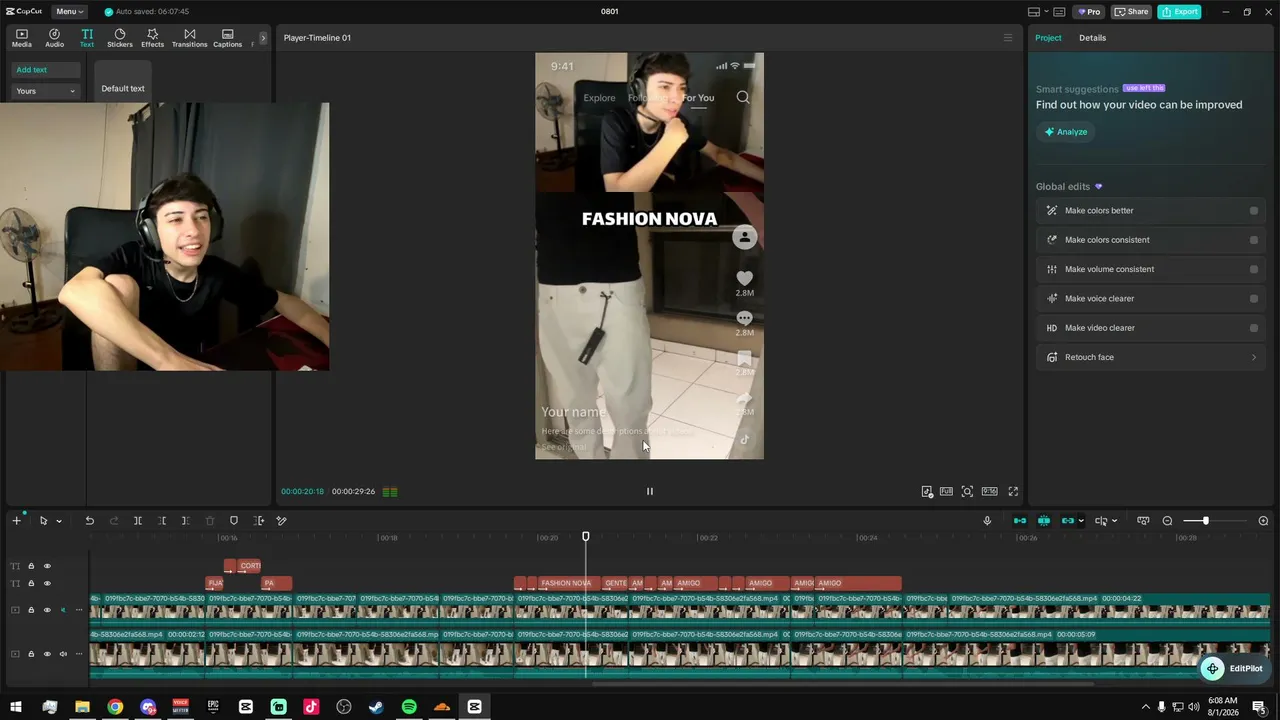This screenshot has width=1280, height=720.
Task: Open the selection tool mode dropdown
Action: click(59, 521)
